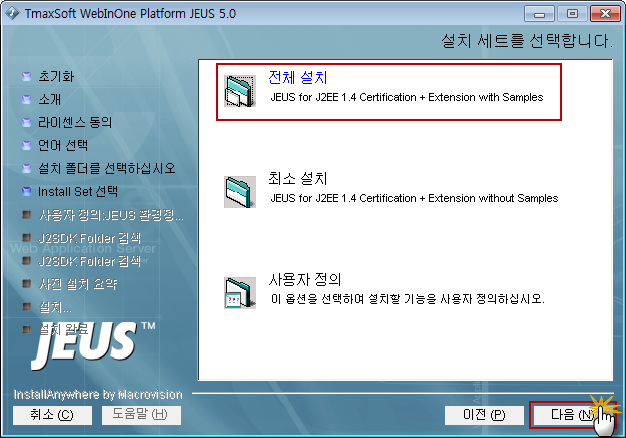Click the 사용자 정의:JEUS 환경정... step
This screenshot has height=438, width=626.
[x=111, y=216]
